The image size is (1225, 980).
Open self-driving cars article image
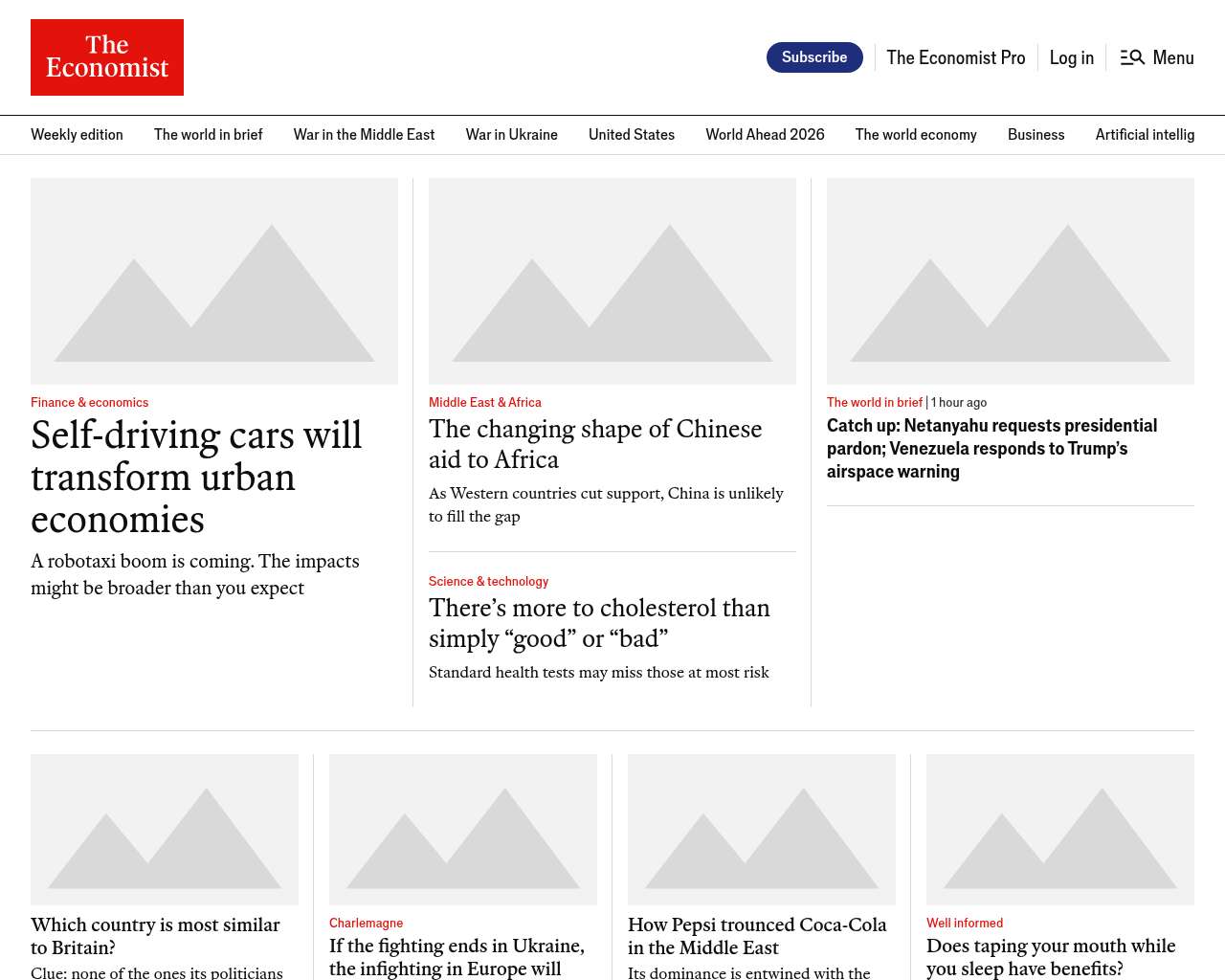[214, 281]
